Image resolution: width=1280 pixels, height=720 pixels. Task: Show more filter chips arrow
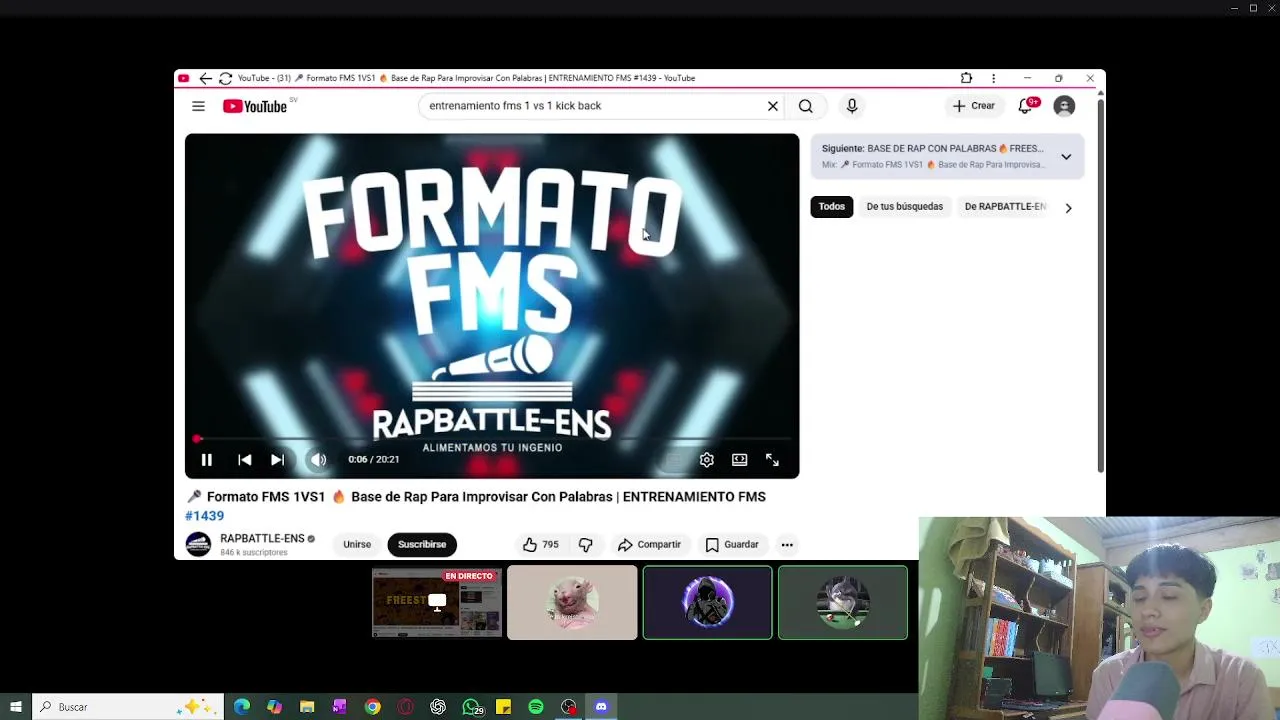(x=1068, y=208)
